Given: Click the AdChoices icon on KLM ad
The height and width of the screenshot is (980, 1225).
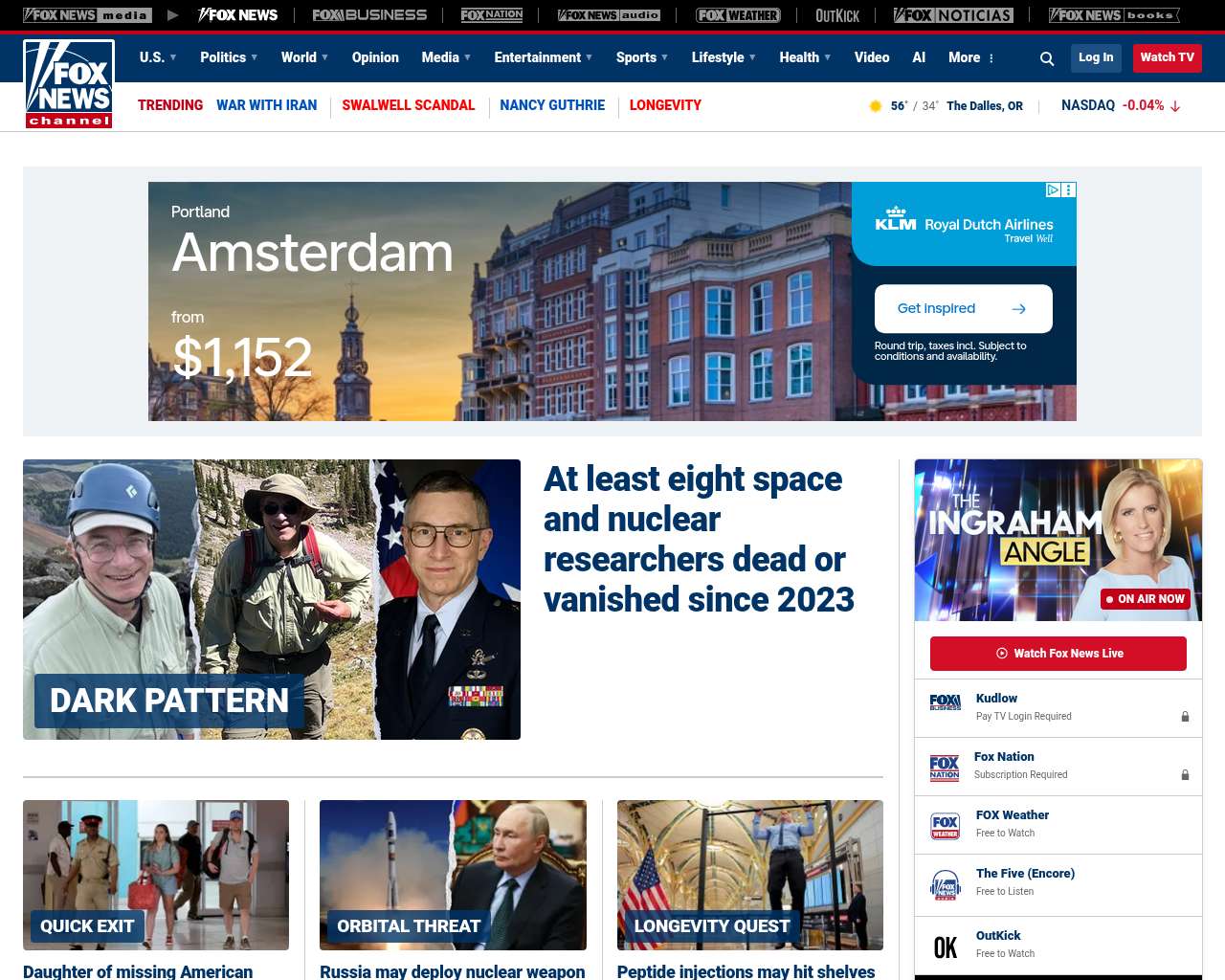Looking at the screenshot, I should (1053, 189).
